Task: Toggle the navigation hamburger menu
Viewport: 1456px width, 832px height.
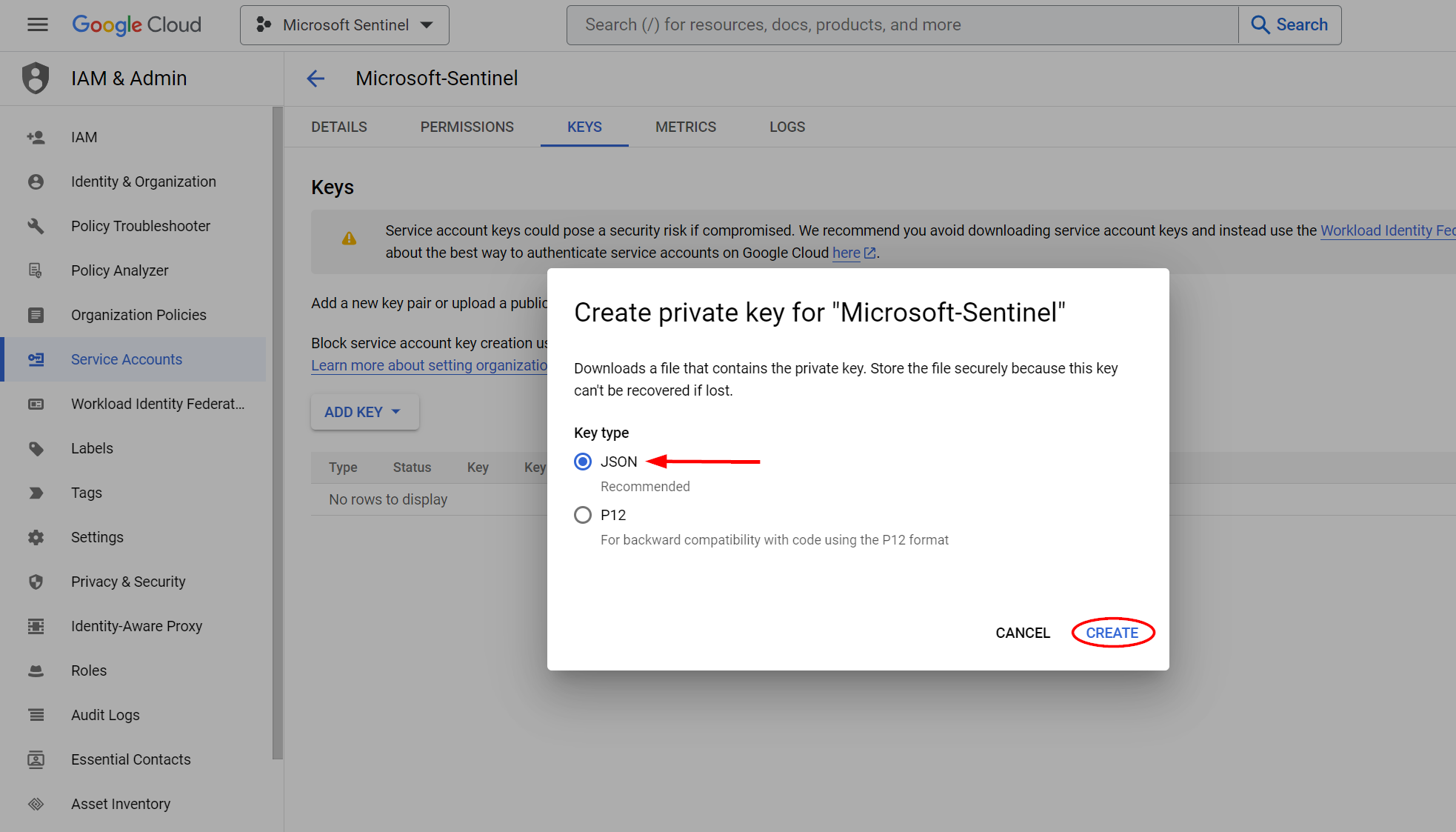Action: coord(37,24)
